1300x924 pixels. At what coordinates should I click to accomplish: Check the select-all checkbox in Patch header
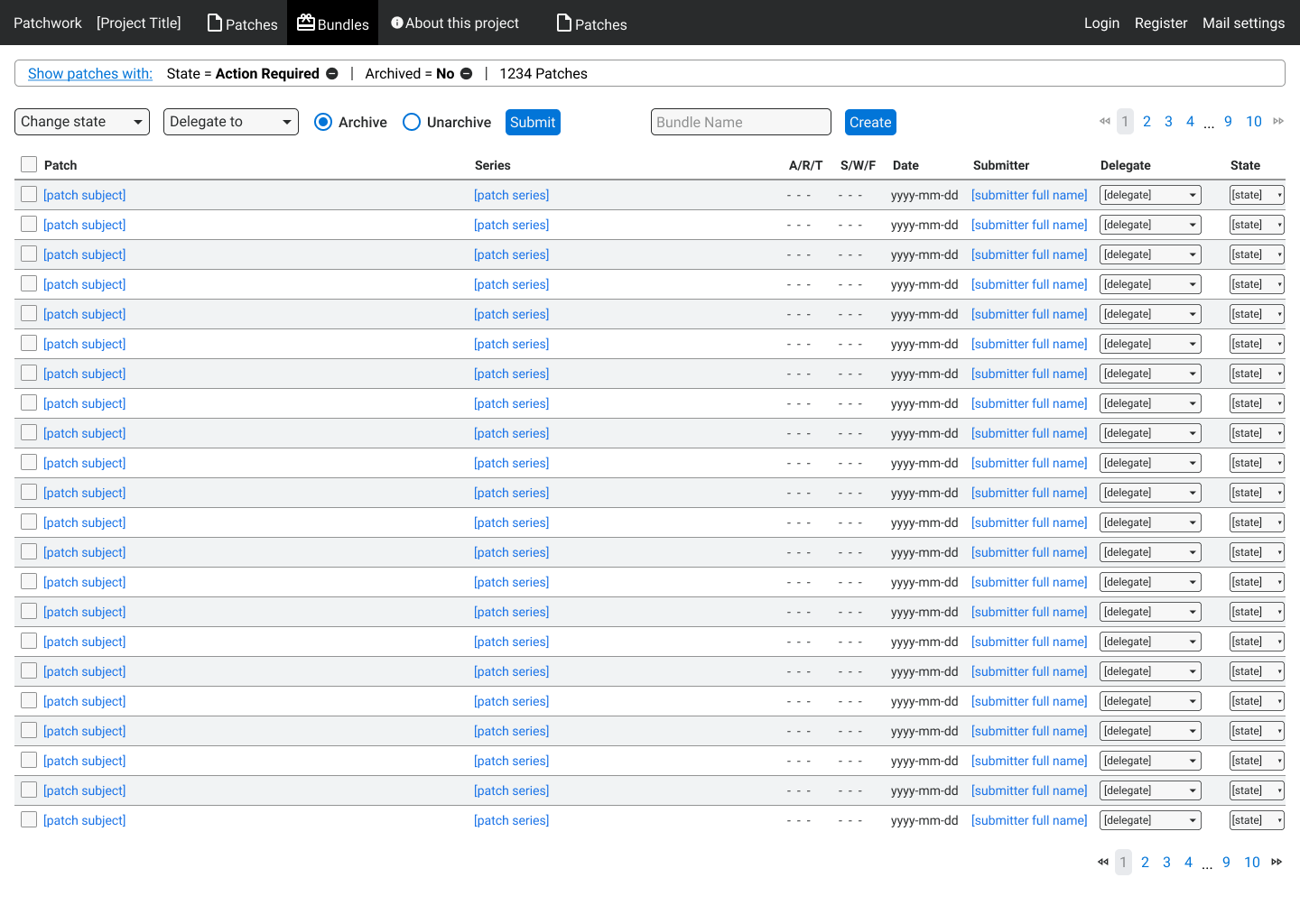point(29,164)
